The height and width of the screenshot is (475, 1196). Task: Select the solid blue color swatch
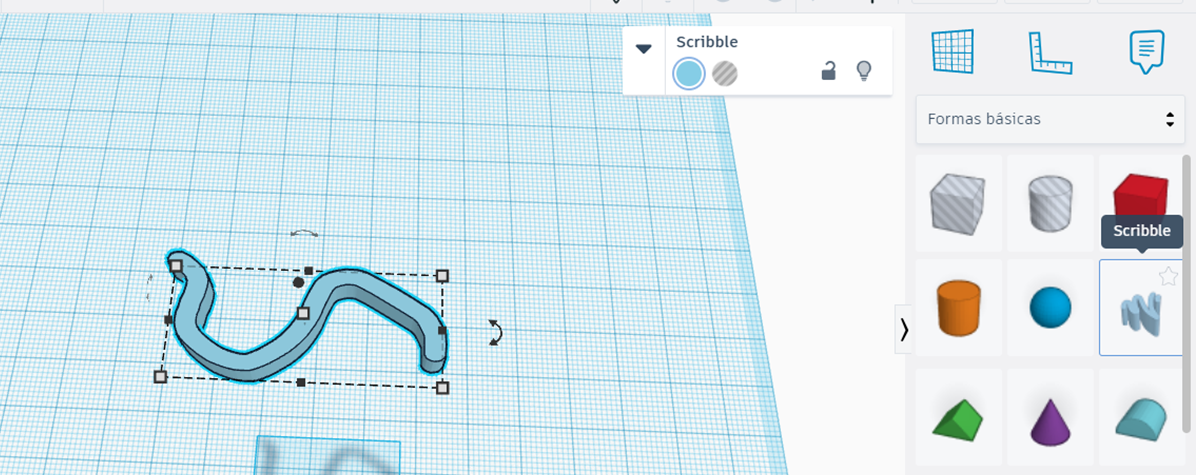coord(689,74)
